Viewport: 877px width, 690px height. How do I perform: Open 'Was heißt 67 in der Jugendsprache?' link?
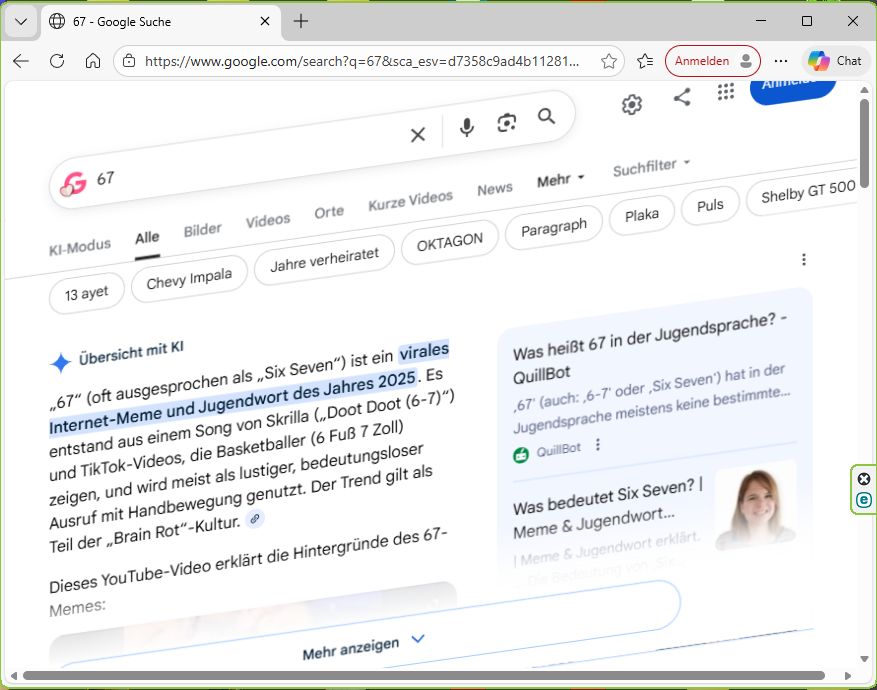pos(649,347)
